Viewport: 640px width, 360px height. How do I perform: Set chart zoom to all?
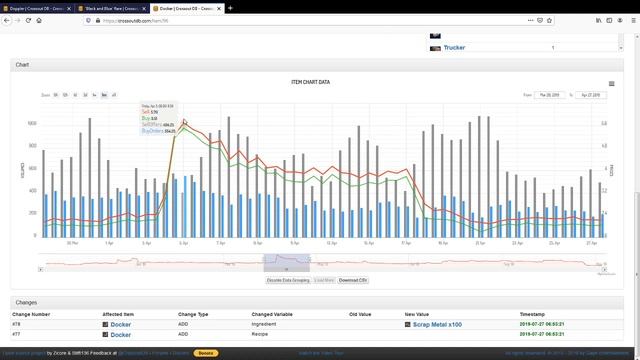pyautogui.click(x=114, y=95)
